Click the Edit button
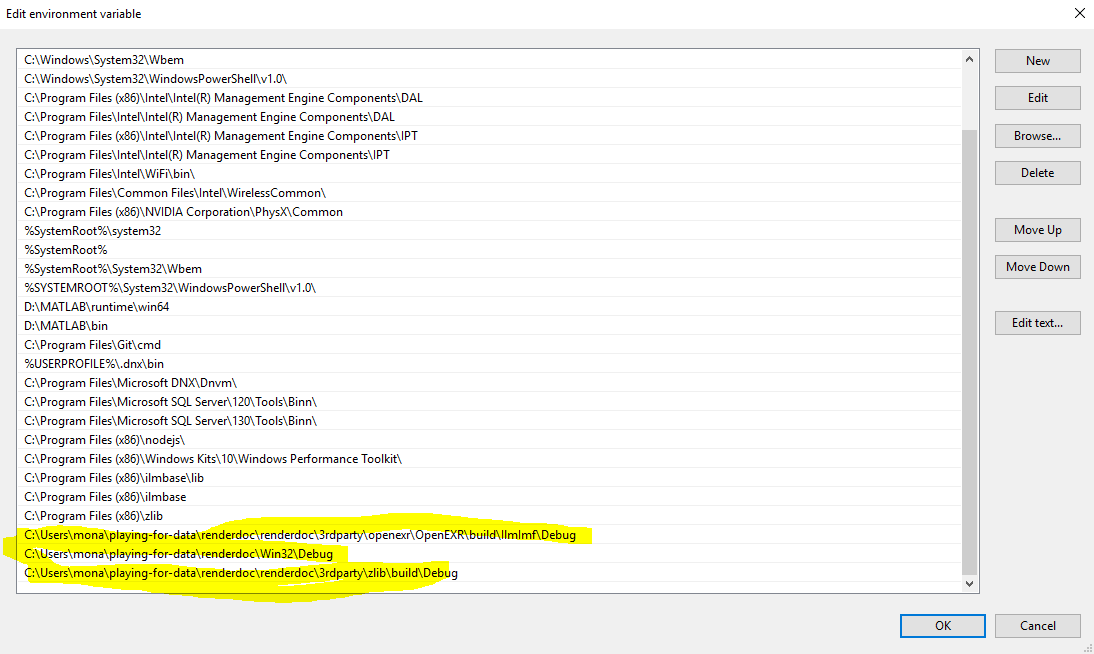This screenshot has width=1094, height=654. click(1037, 98)
